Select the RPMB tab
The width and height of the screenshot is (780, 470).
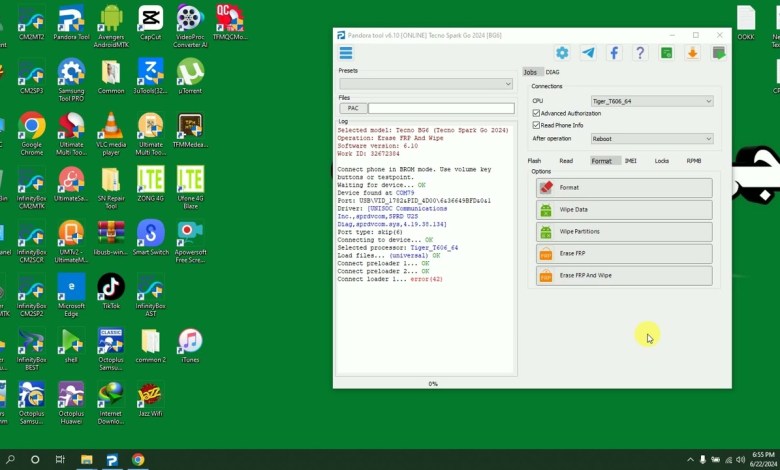694,161
